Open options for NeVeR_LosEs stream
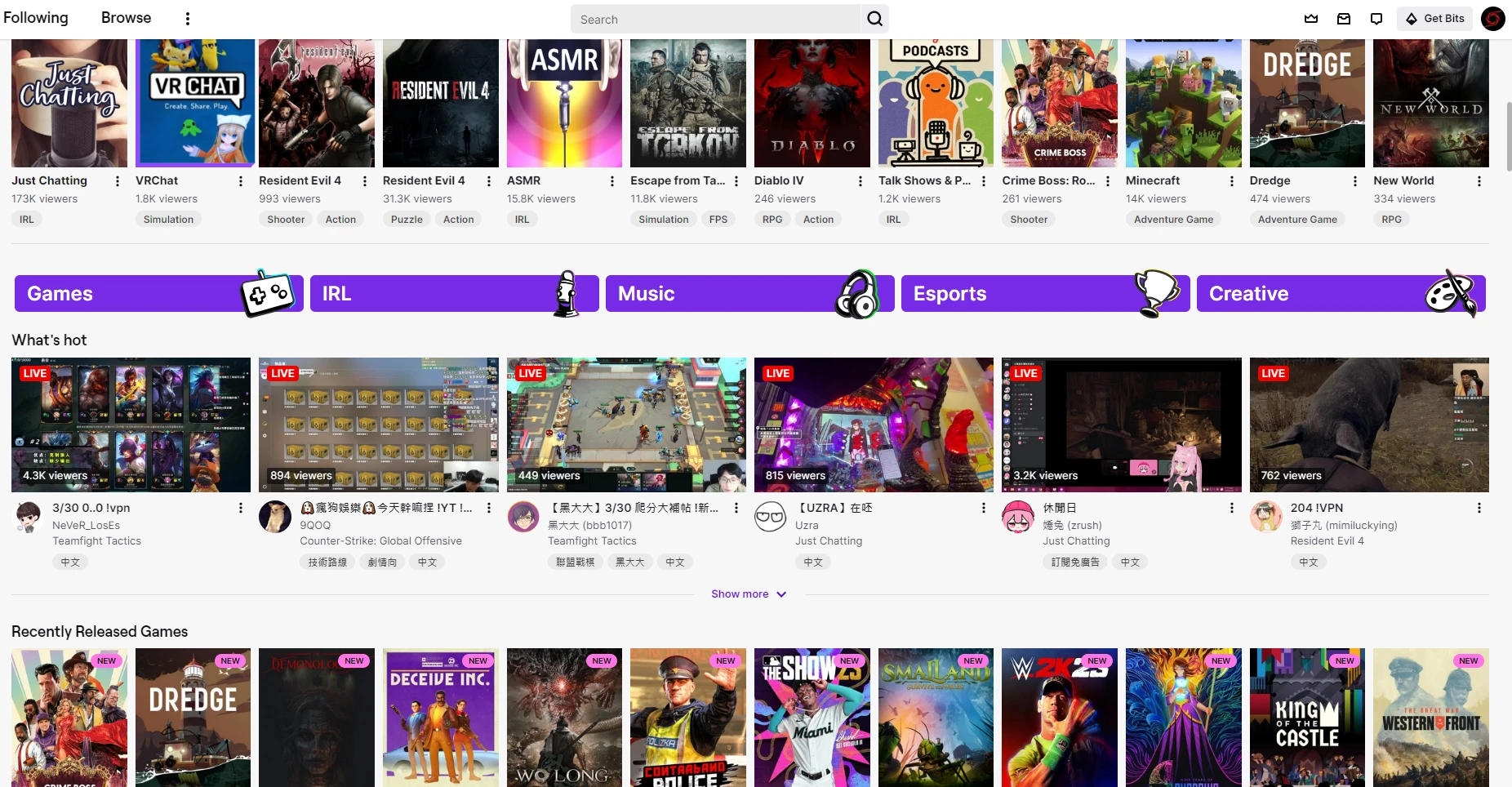Screen dimensions: 1512x787 tap(240, 508)
